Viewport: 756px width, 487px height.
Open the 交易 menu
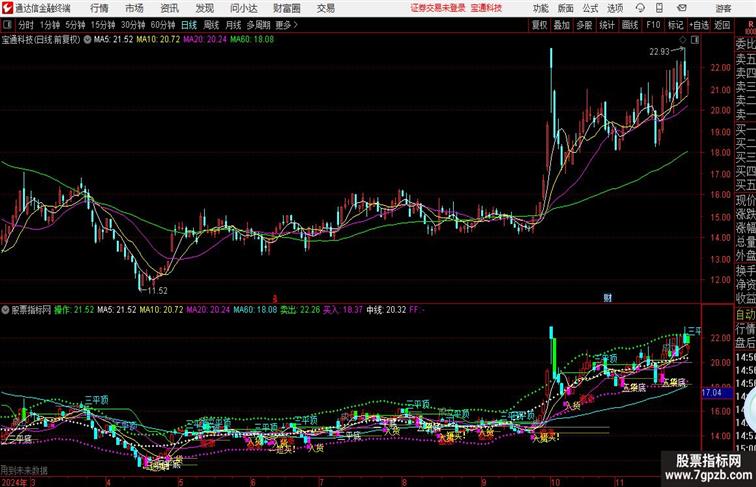[325, 8]
